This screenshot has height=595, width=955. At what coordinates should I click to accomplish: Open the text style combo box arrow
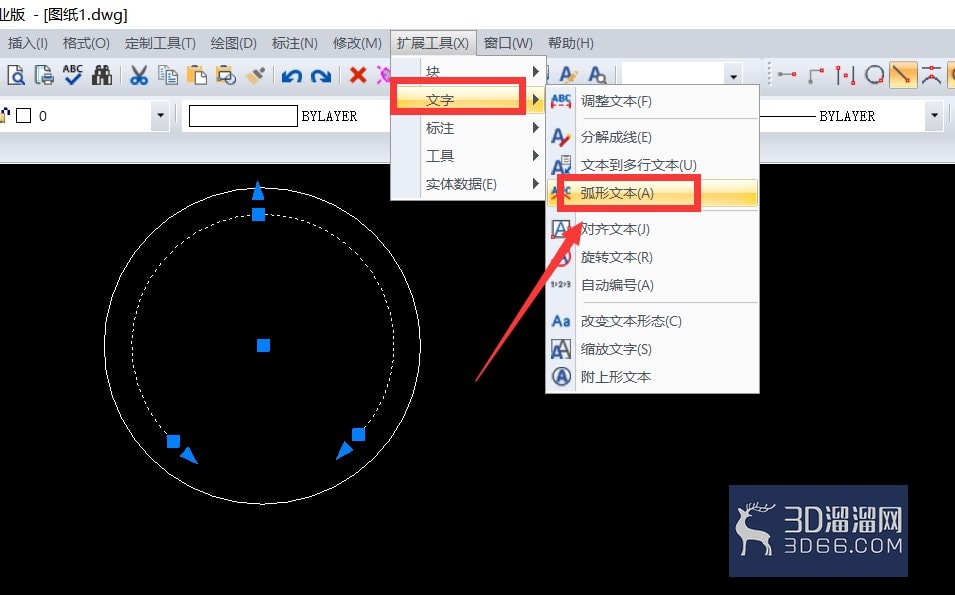pos(733,76)
